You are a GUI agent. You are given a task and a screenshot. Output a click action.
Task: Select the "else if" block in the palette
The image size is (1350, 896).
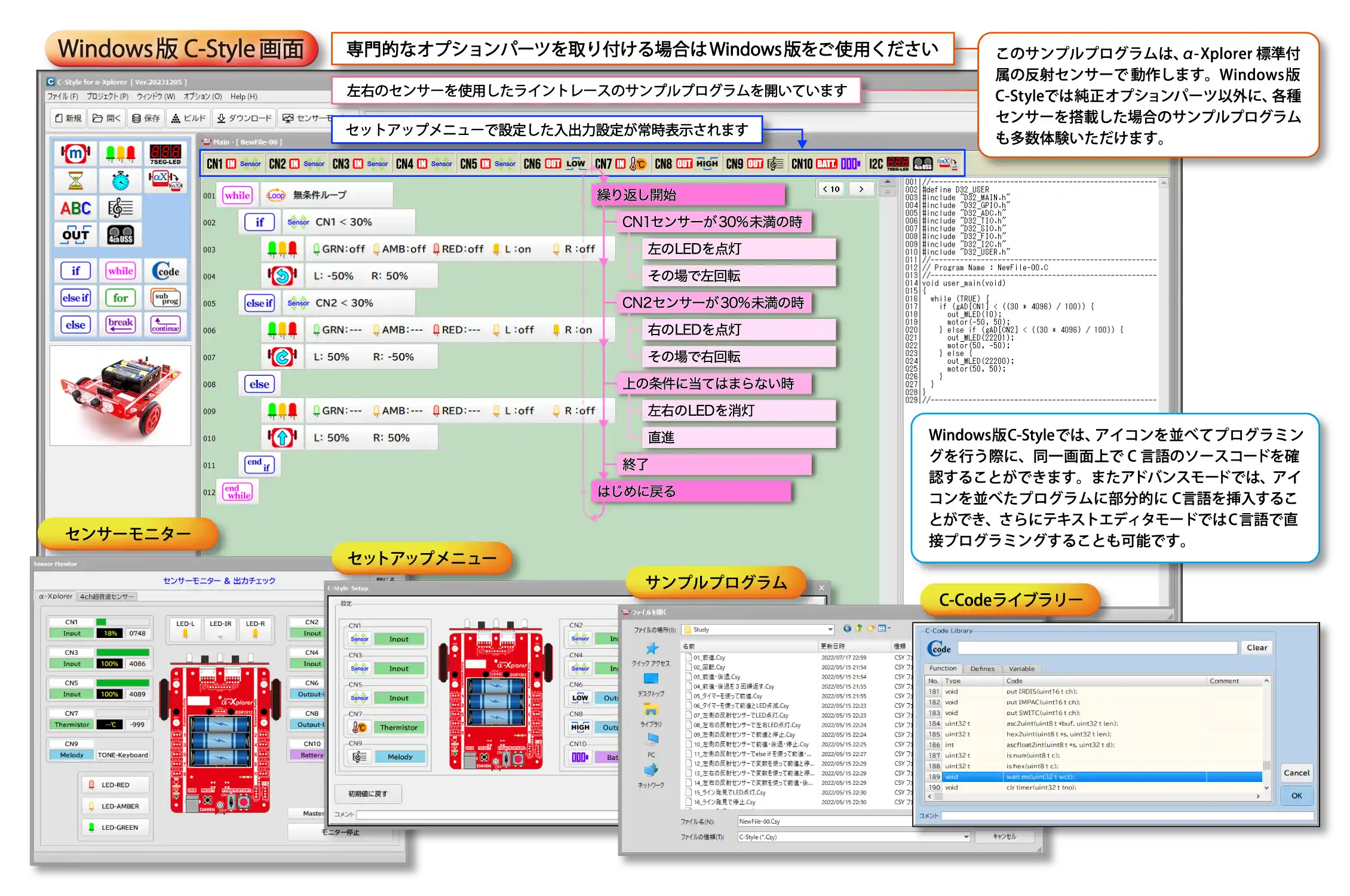(x=75, y=297)
